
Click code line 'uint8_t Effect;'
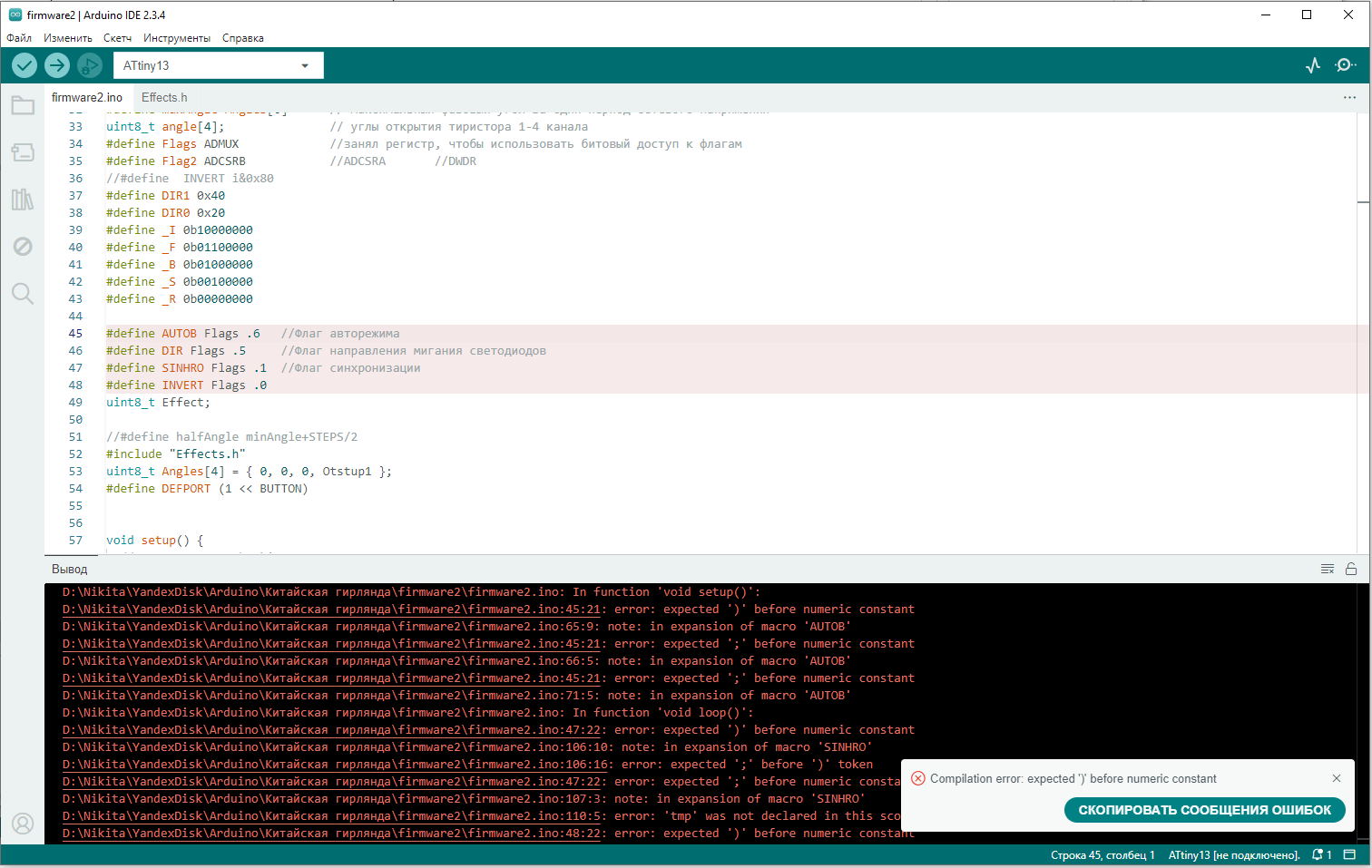tap(158, 403)
